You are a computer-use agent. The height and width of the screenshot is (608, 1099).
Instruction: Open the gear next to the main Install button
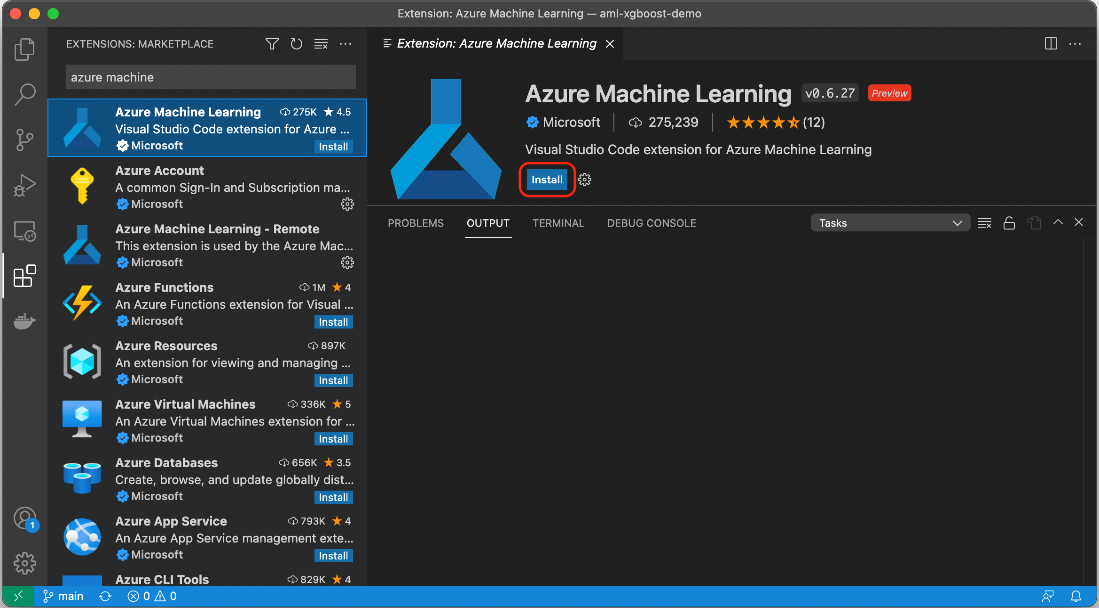pyautogui.click(x=585, y=180)
